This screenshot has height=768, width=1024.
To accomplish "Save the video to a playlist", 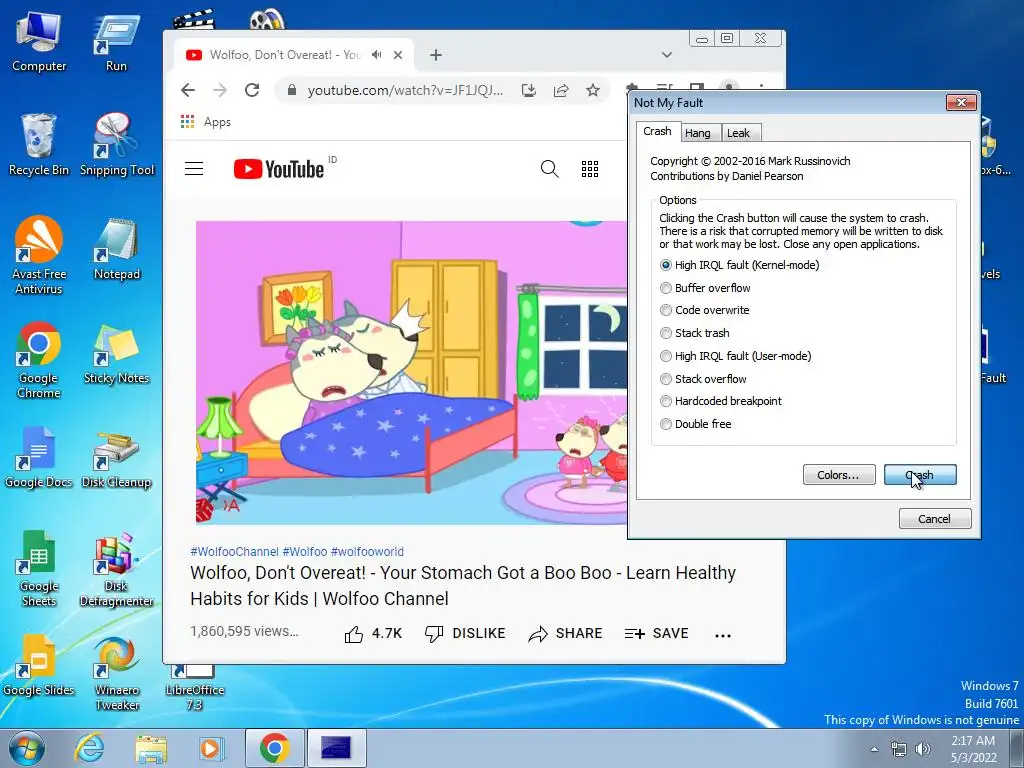I will coord(656,633).
